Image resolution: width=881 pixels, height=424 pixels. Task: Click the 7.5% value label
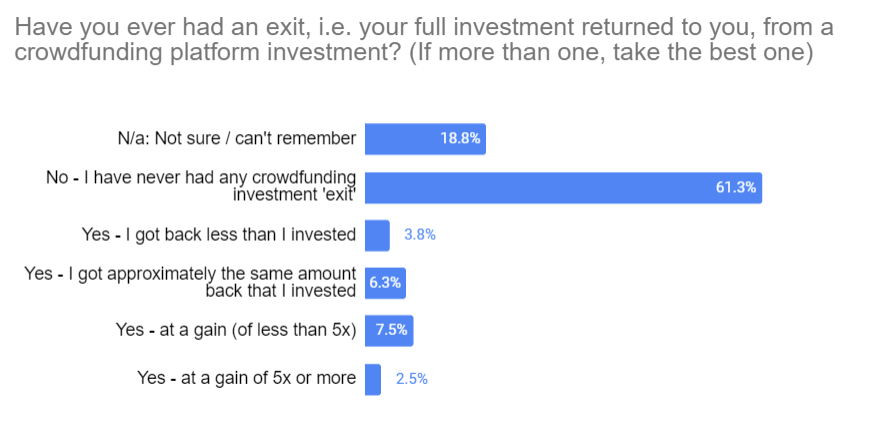coord(392,331)
